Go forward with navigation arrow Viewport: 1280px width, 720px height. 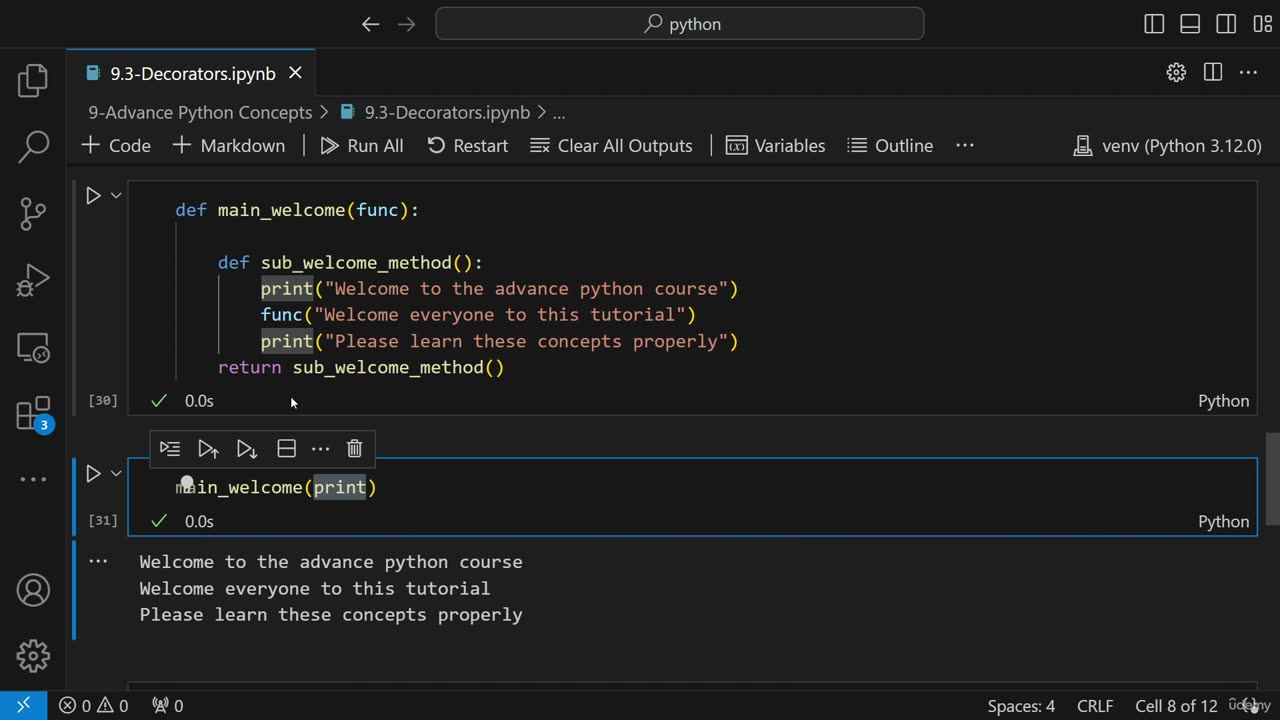406,24
